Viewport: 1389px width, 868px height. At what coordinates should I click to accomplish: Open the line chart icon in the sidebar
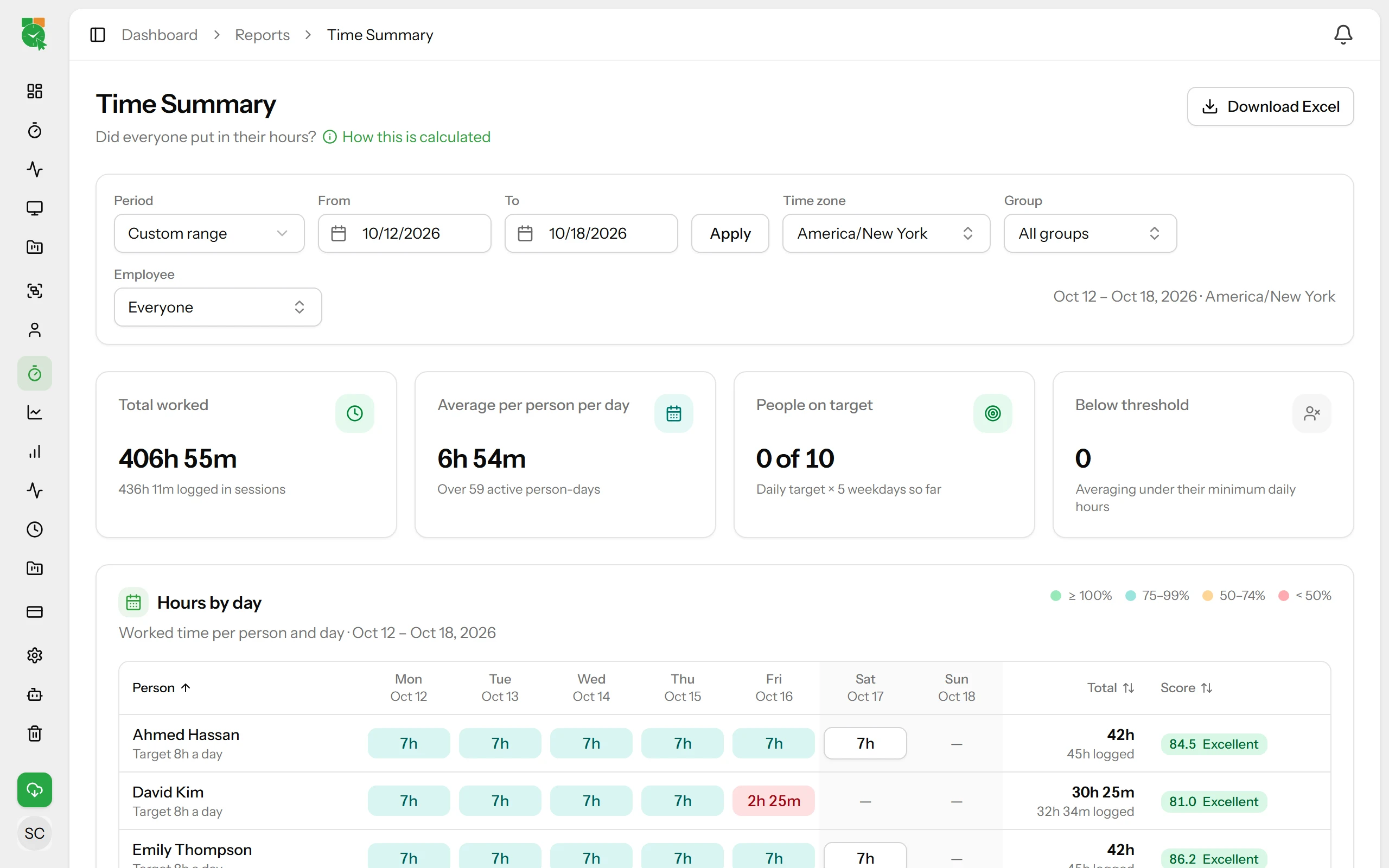(34, 413)
